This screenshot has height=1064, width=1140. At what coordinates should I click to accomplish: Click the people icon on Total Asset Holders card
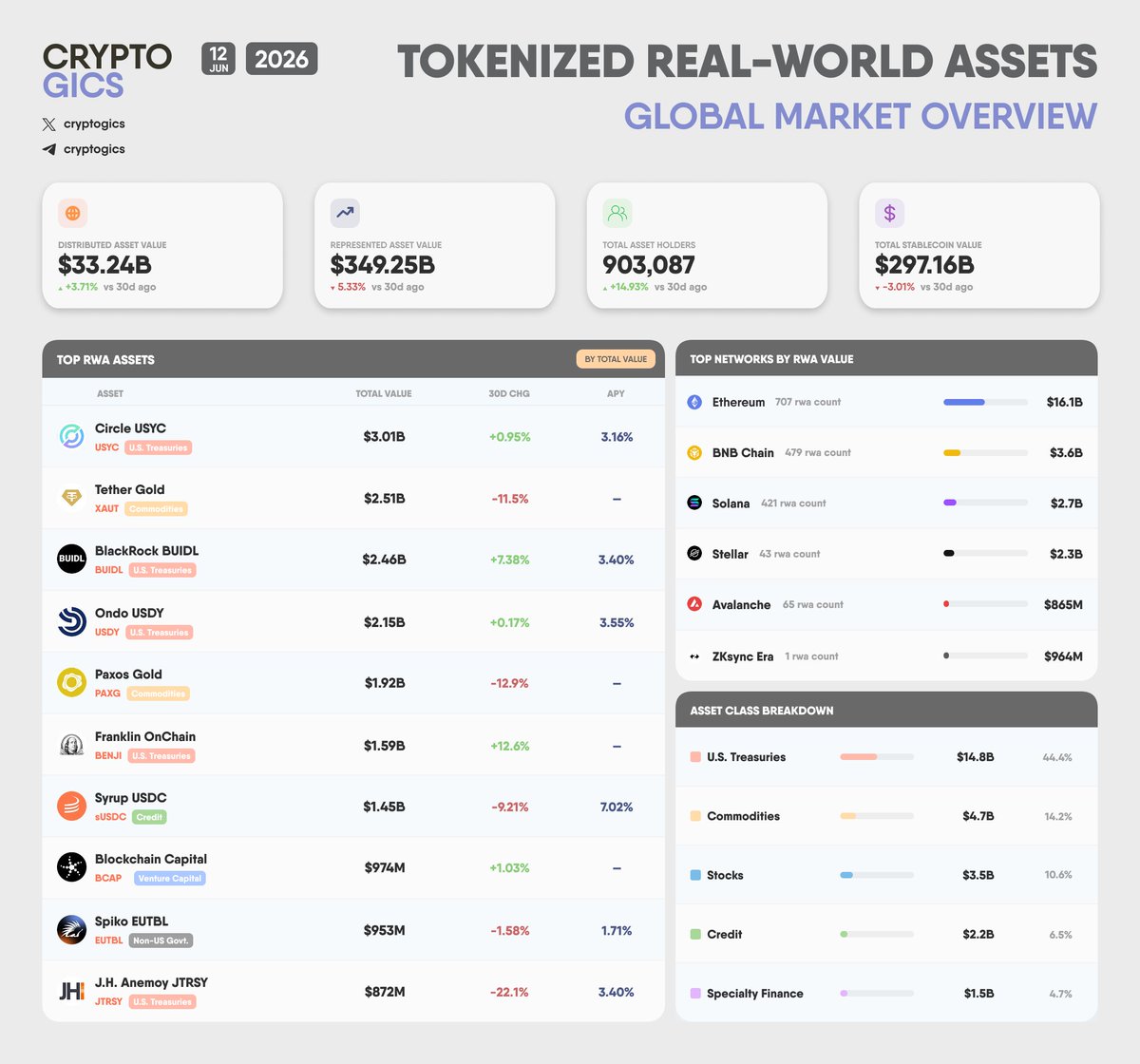tap(617, 213)
